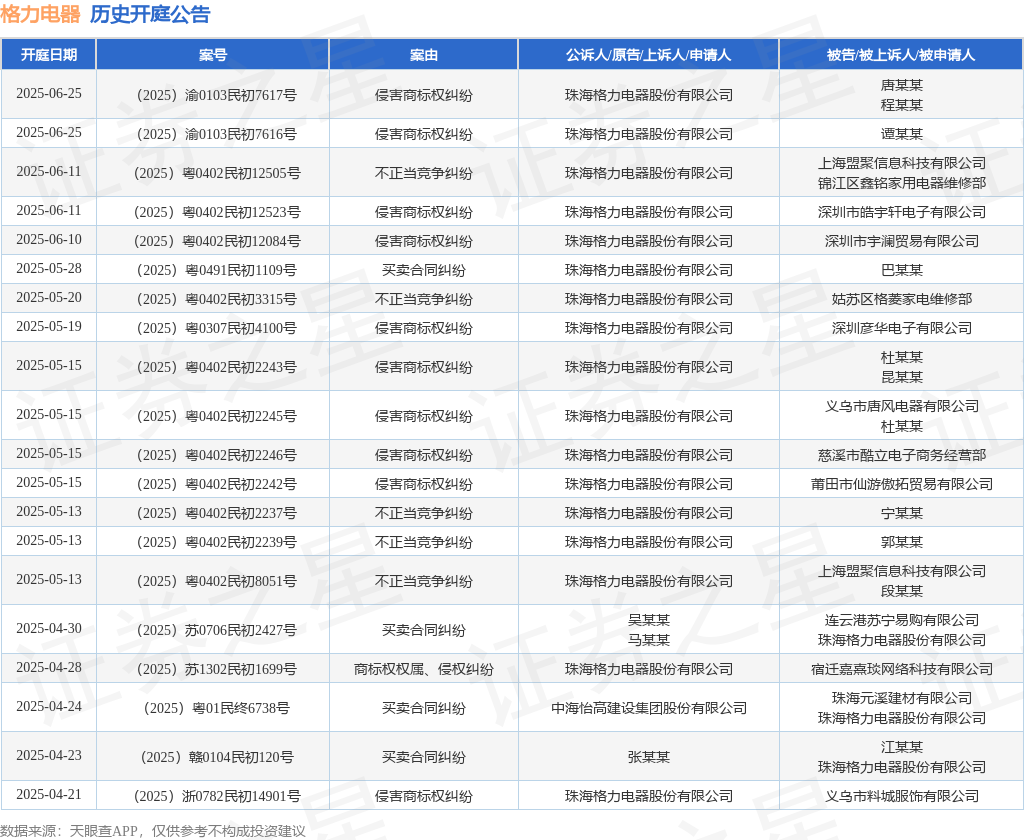Screen dimensions: 1024x840
Task: Click cause 买卖合同纠纷 in the 2025-05-28 row
Action: 424,270
